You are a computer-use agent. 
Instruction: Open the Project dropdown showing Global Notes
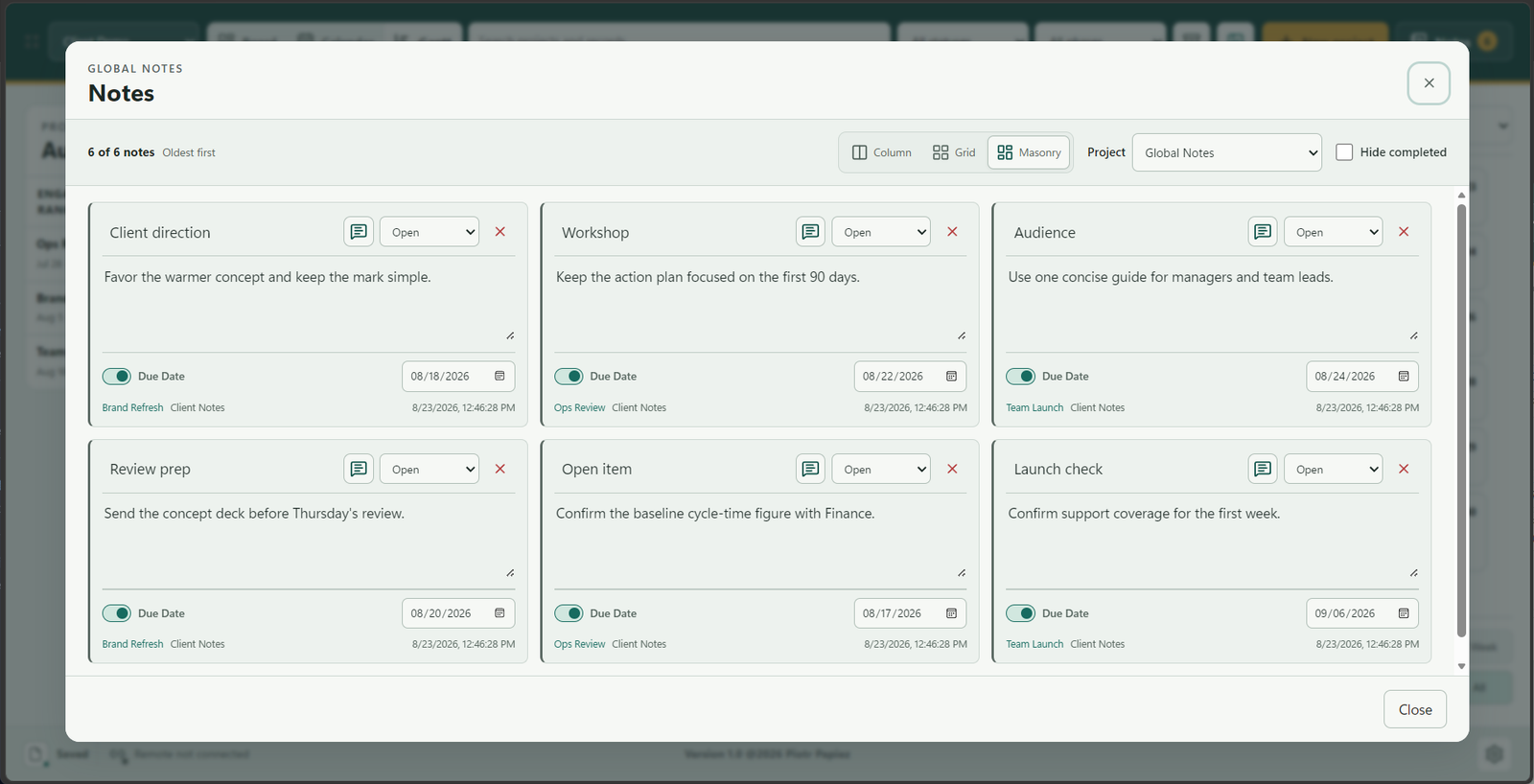pyautogui.click(x=1227, y=152)
